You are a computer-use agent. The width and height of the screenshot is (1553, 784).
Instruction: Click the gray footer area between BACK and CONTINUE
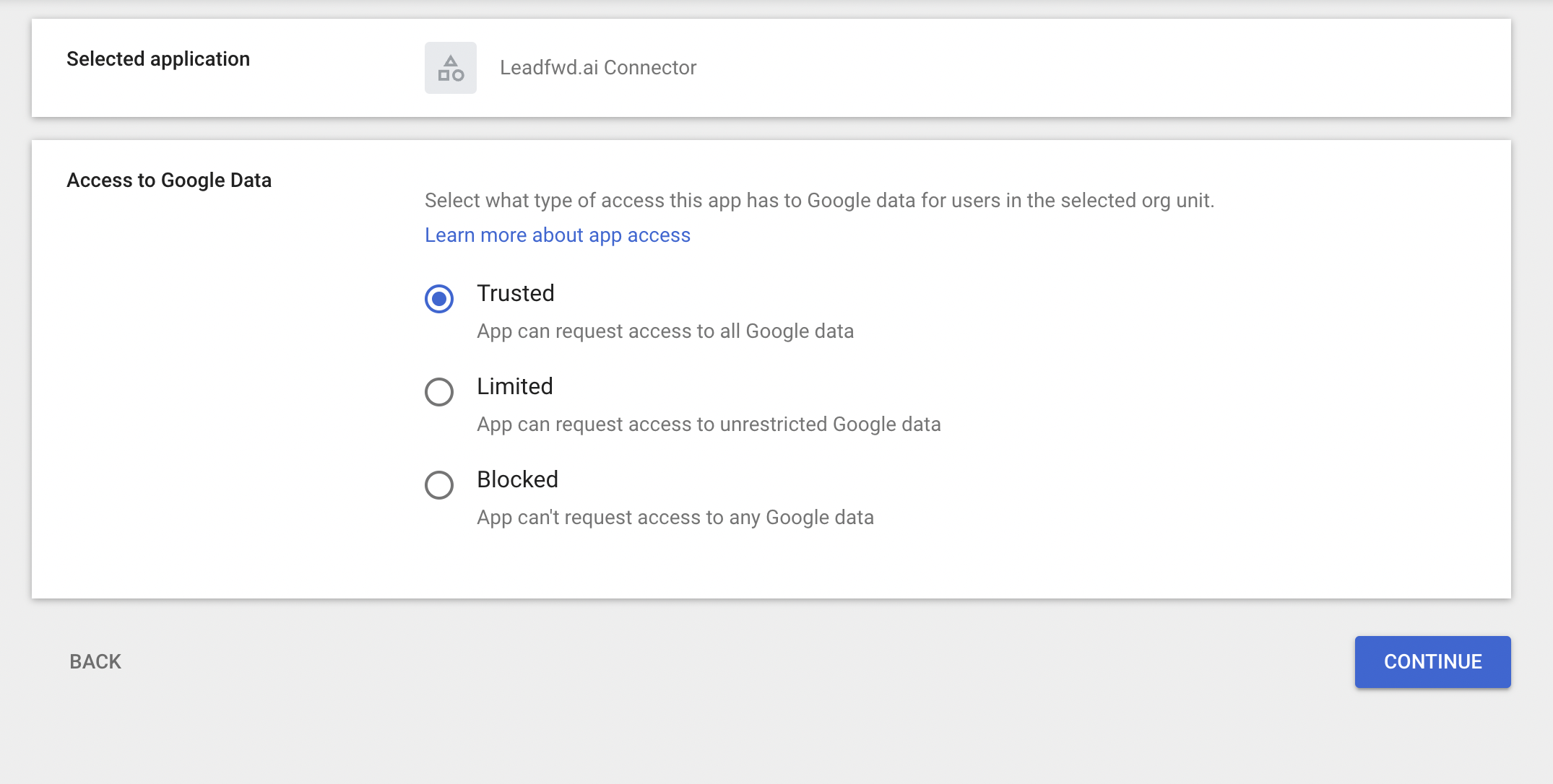pyautogui.click(x=722, y=662)
